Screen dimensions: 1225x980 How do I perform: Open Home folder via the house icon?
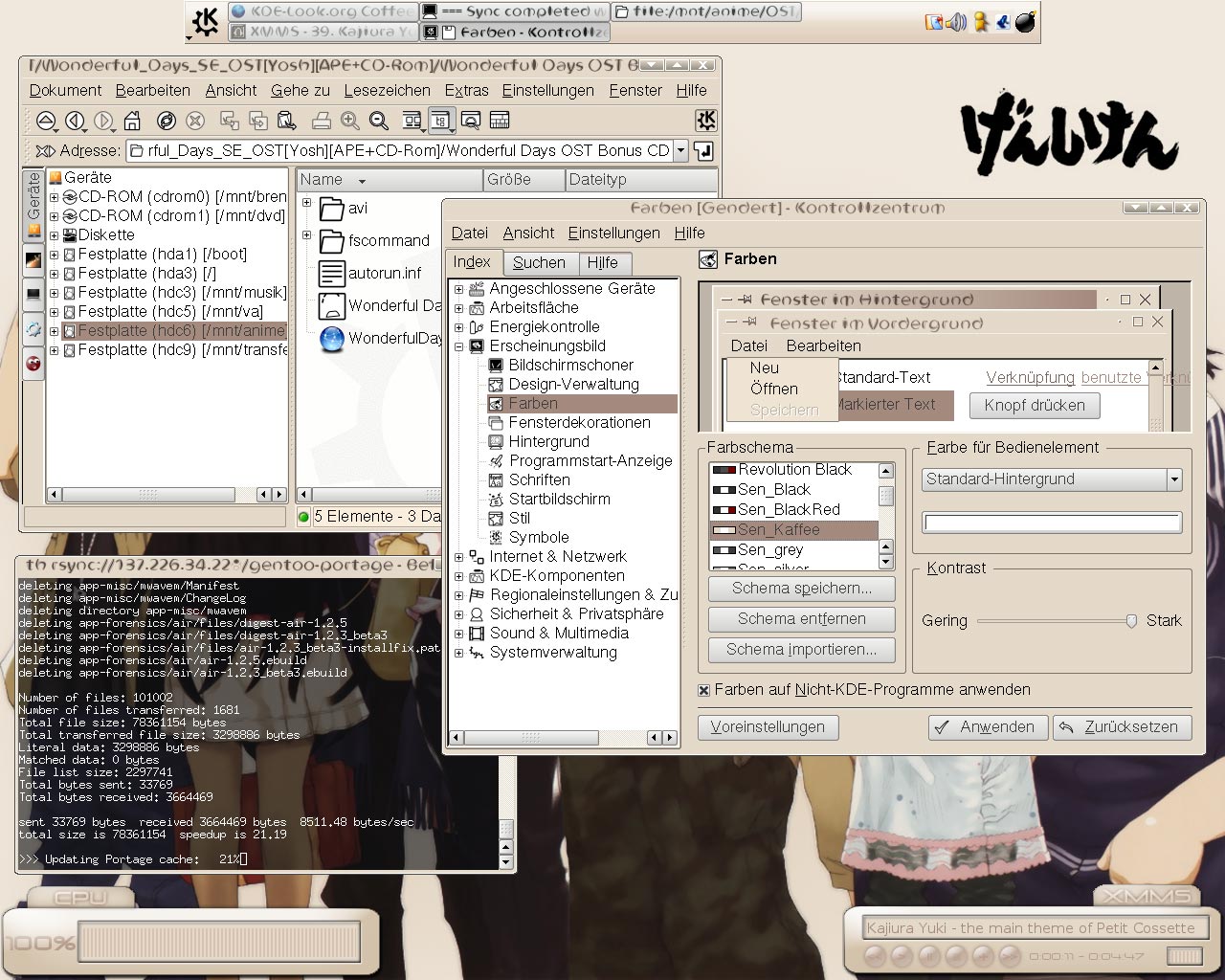coord(132,121)
